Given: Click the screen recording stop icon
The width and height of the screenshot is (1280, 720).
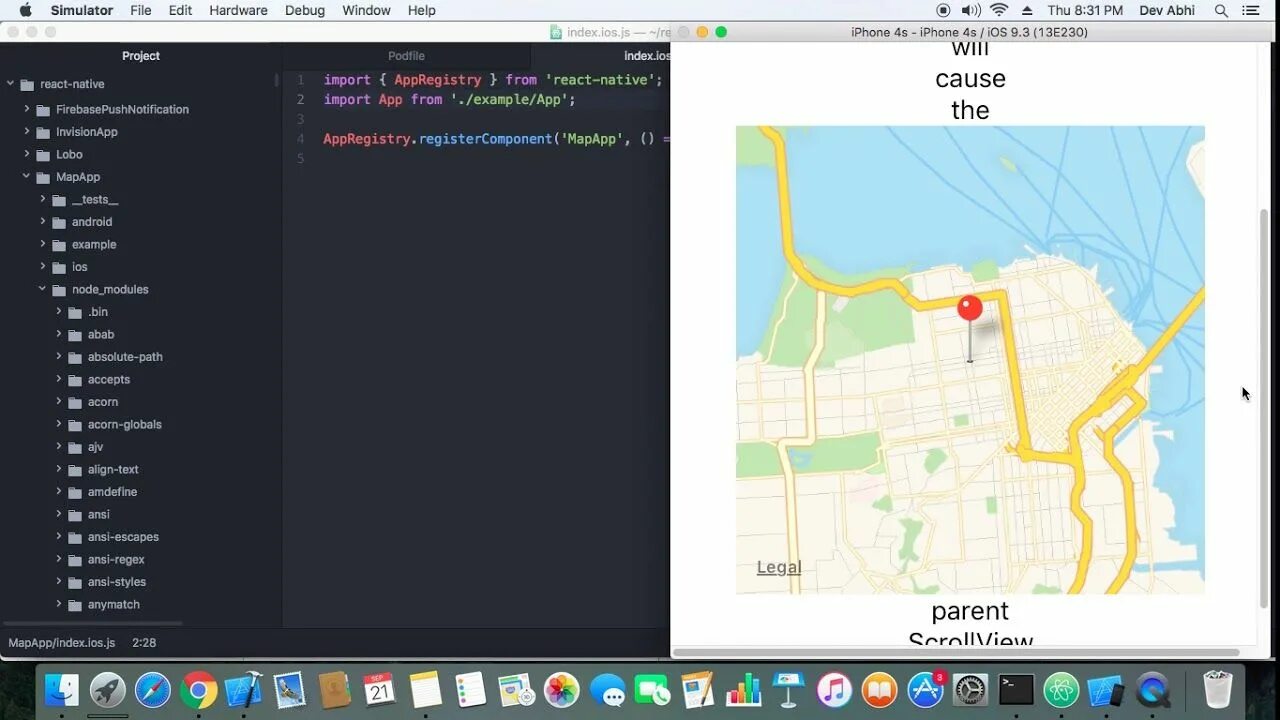Looking at the screenshot, I should pos(943,10).
